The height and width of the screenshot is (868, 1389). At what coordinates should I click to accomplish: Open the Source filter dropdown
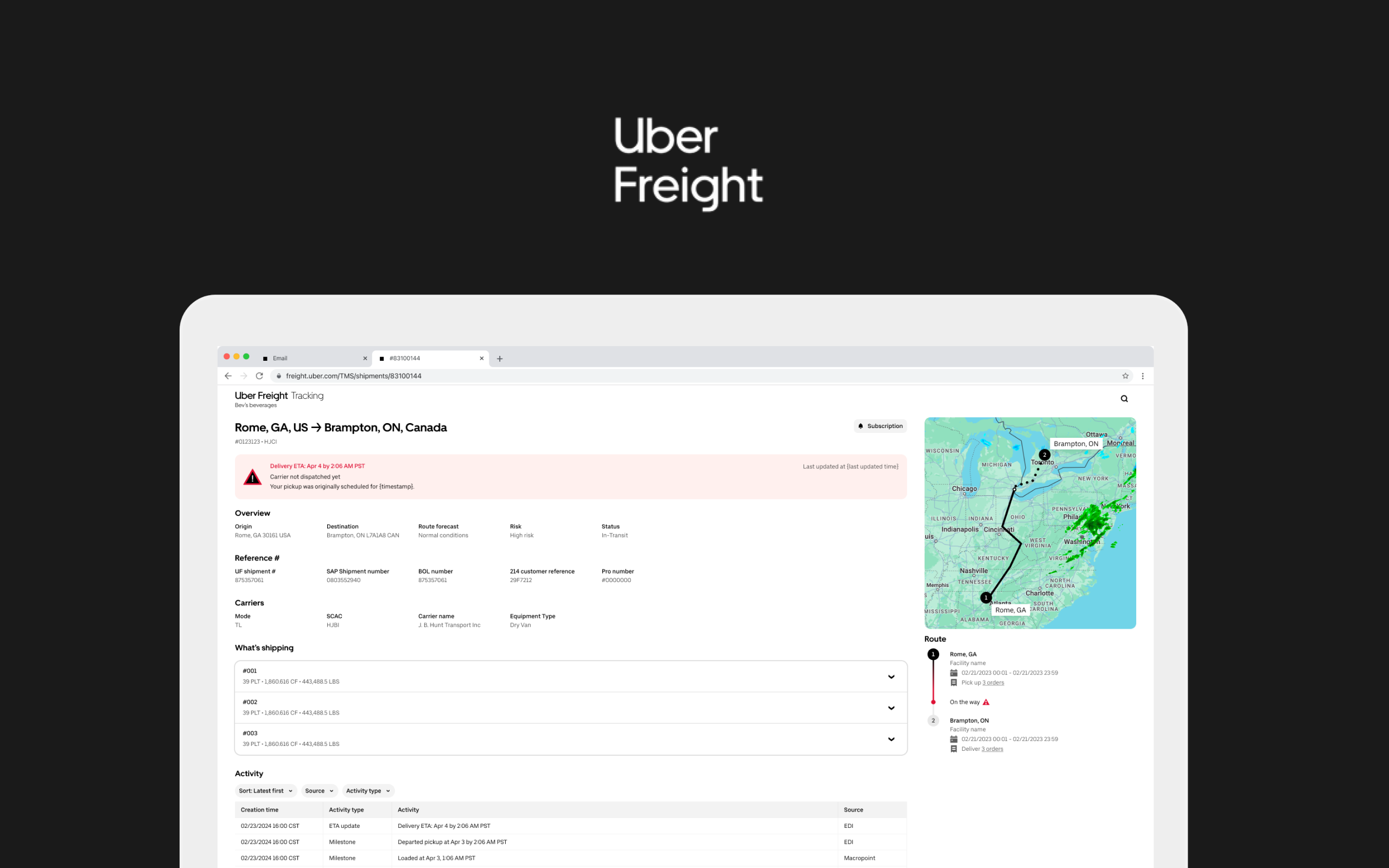319,791
